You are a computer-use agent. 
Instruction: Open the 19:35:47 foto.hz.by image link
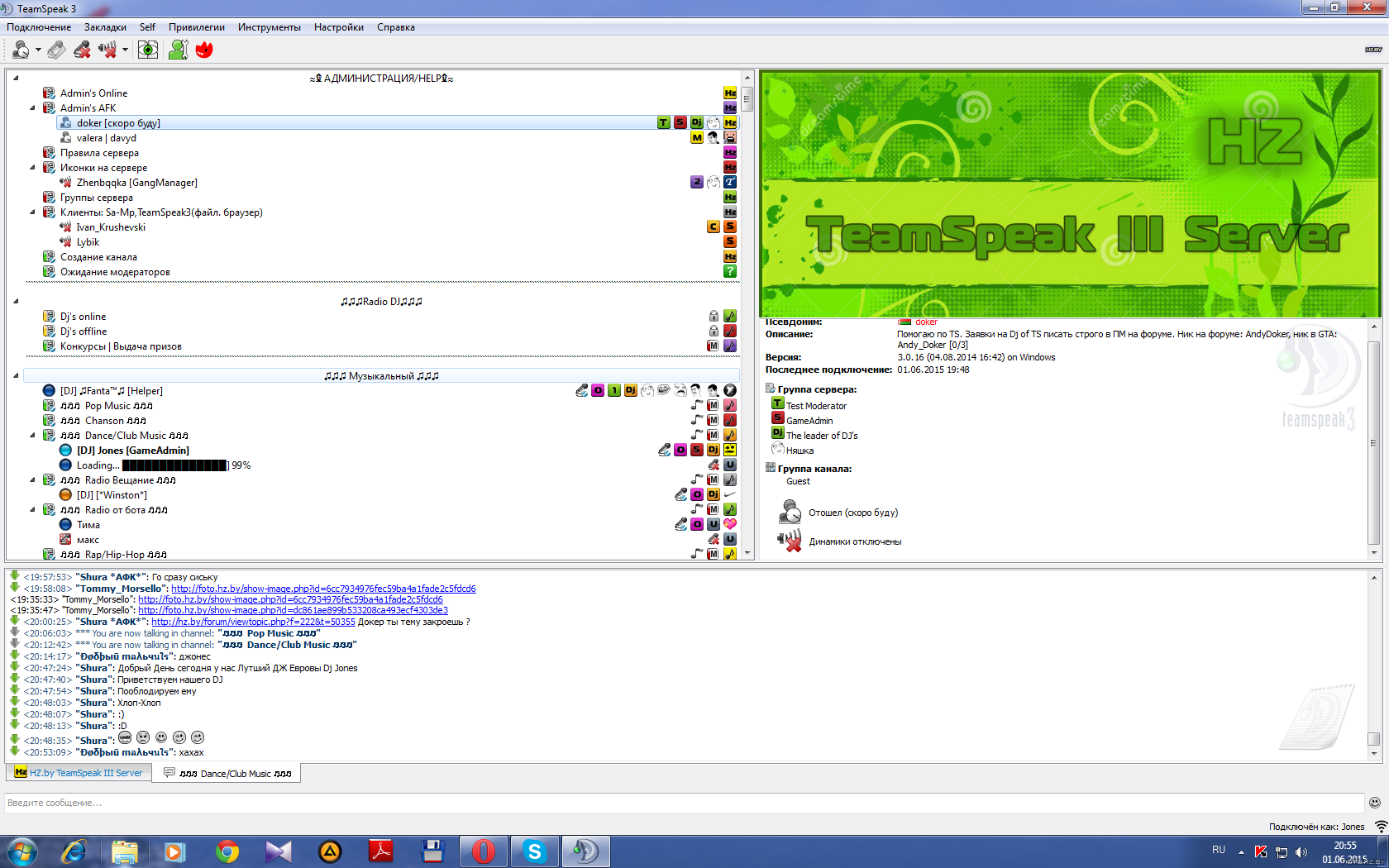click(293, 611)
